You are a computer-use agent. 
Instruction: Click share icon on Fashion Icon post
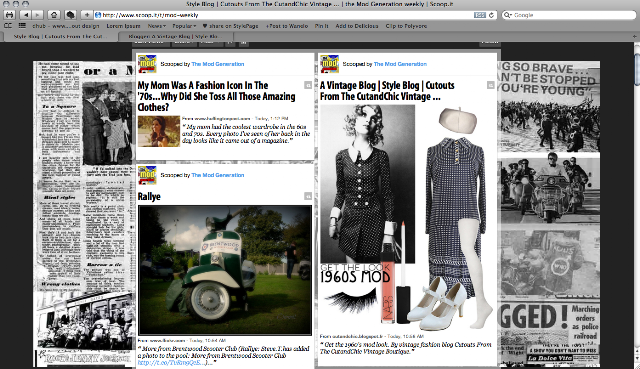tap(308, 85)
